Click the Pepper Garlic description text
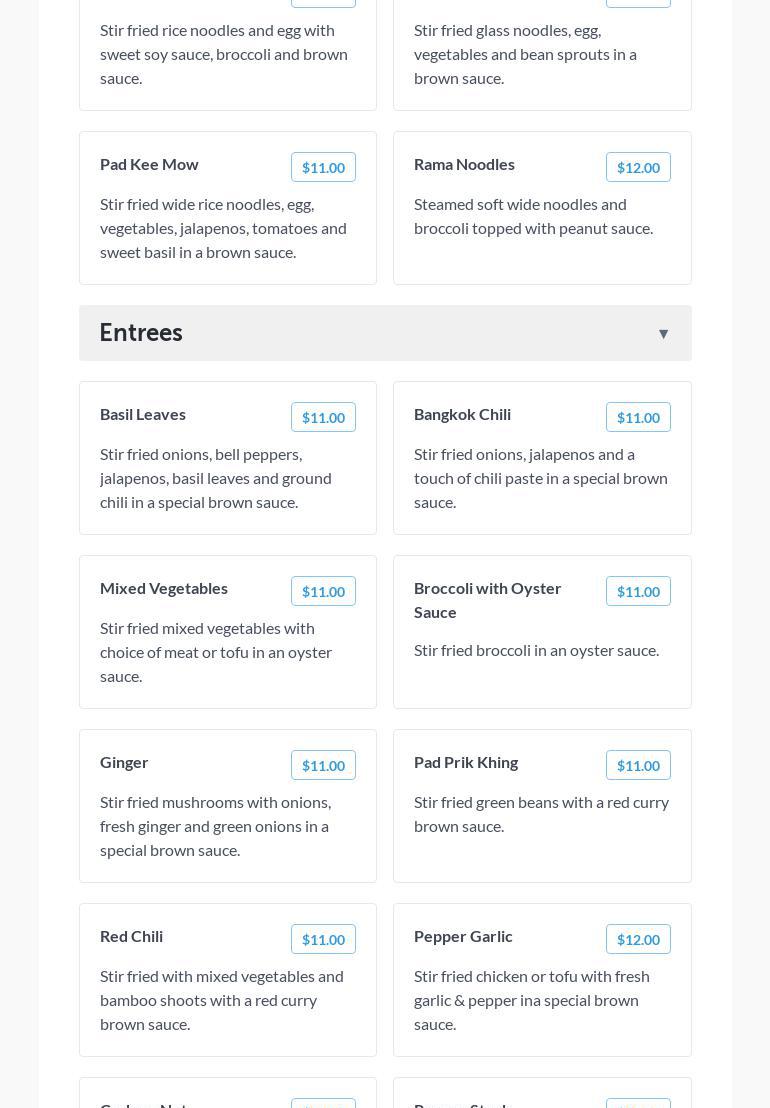The image size is (770, 1108). [531, 1000]
